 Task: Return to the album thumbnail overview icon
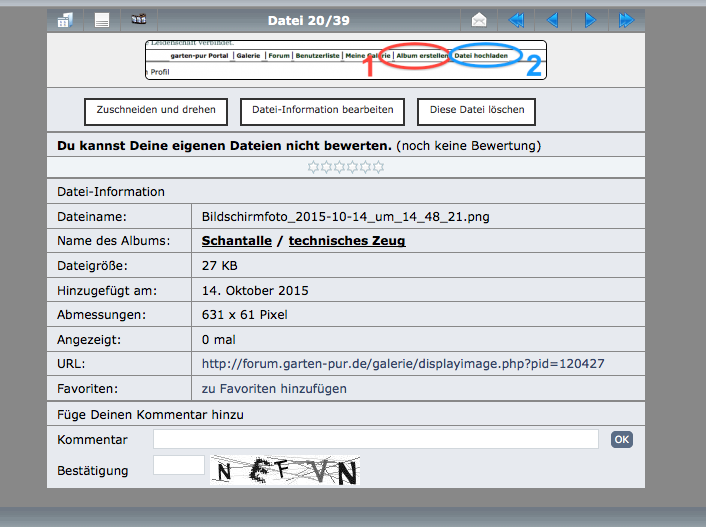pyautogui.click(x=64, y=20)
